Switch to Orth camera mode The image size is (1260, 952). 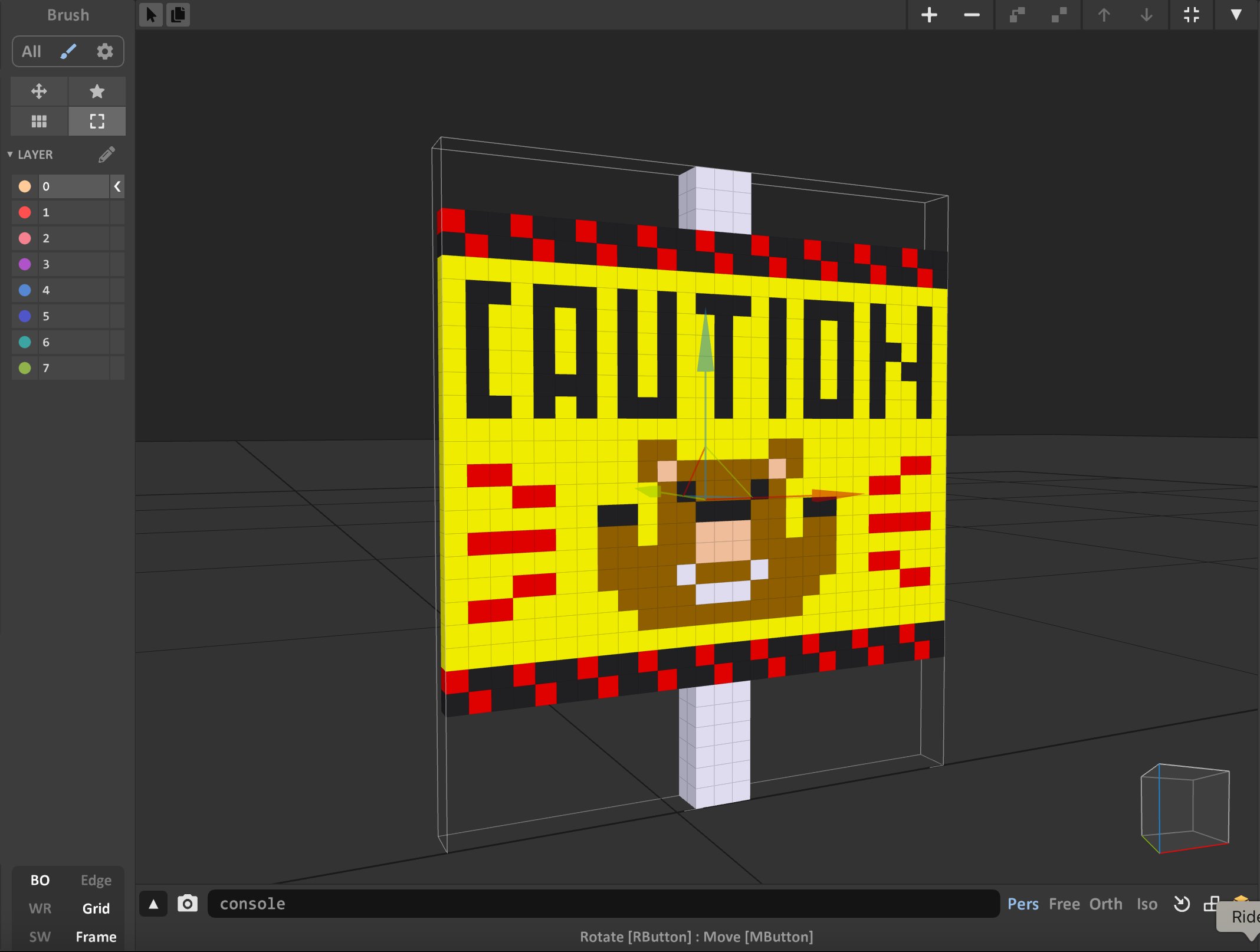[x=1105, y=904]
